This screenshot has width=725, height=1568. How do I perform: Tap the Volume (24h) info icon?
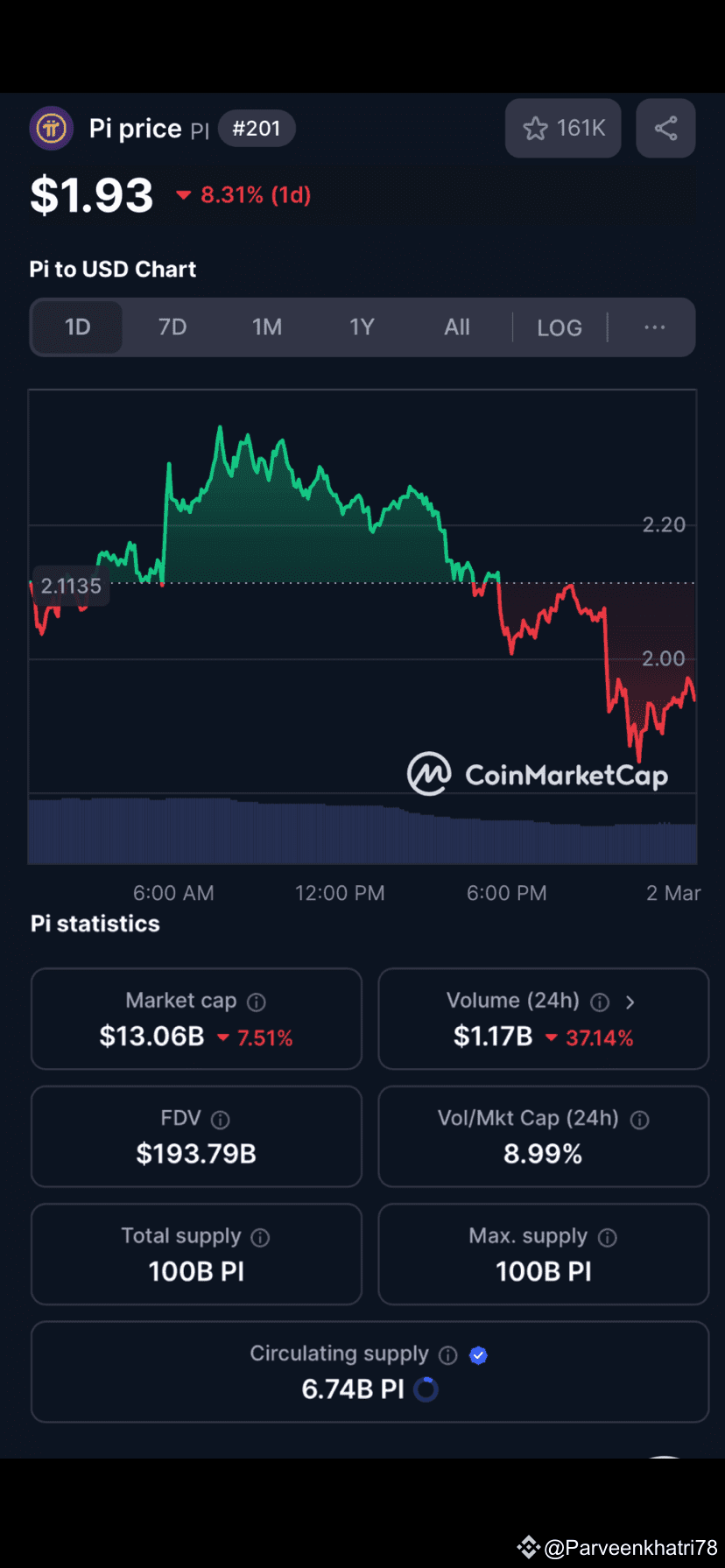point(600,1001)
